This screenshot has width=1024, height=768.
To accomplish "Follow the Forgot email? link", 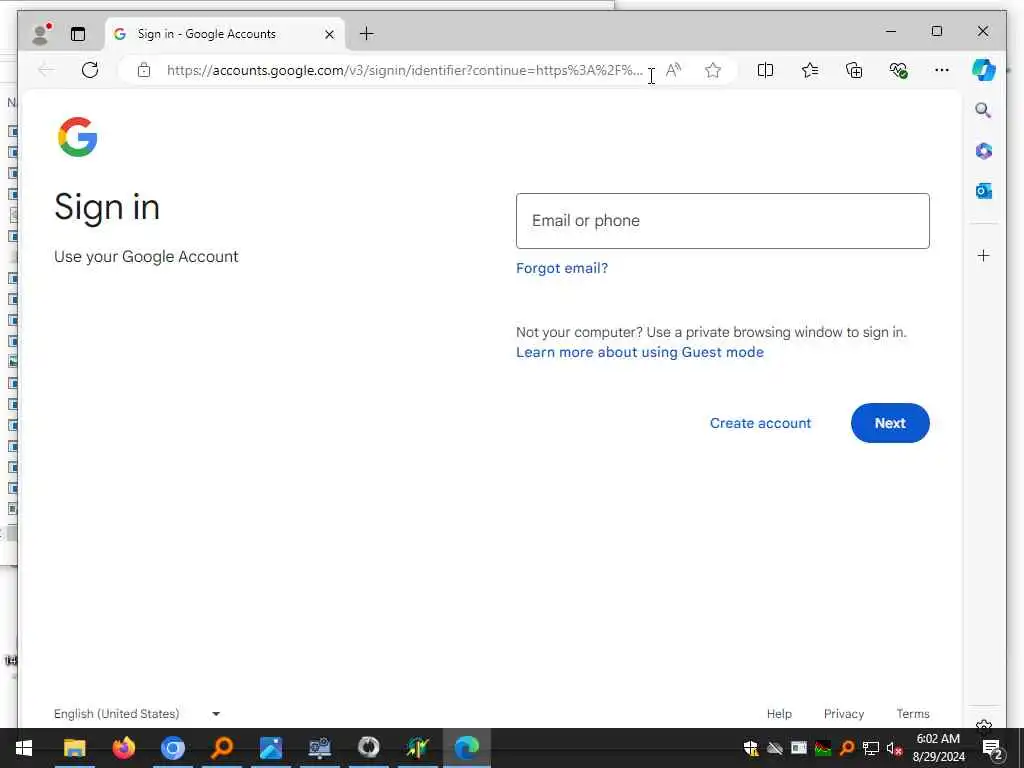I will point(562,268).
